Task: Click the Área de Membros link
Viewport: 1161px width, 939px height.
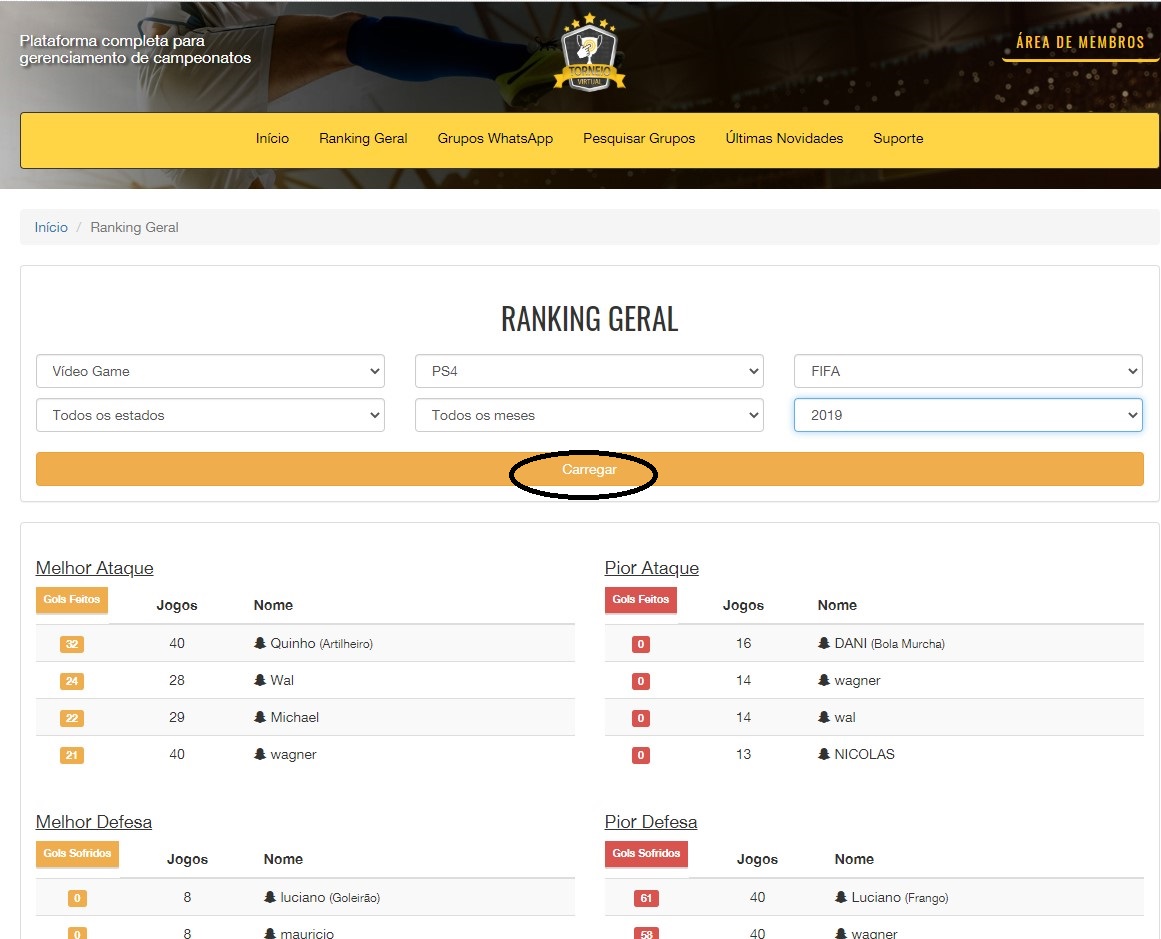Action: coord(1080,43)
